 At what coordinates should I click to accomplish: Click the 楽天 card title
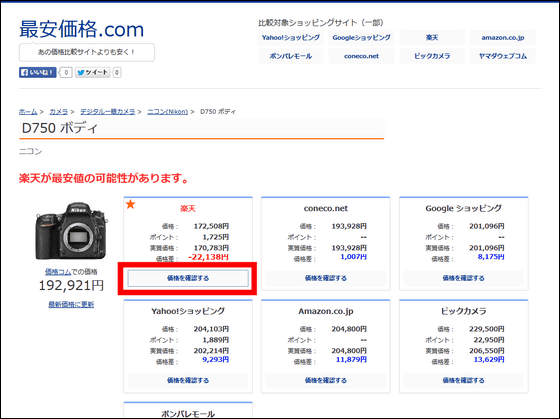188,208
